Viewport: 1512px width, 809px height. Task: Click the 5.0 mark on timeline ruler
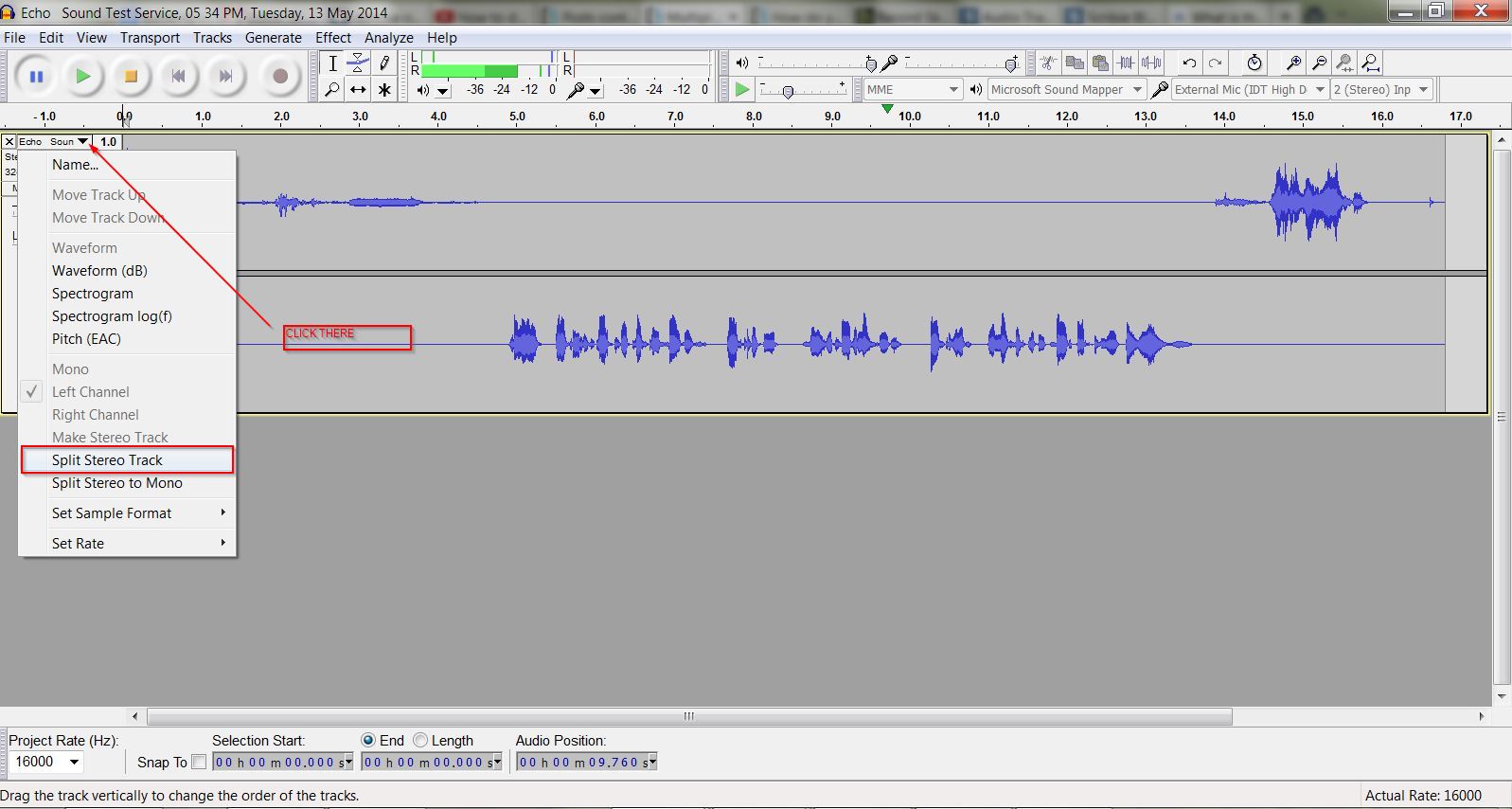pyautogui.click(x=517, y=117)
